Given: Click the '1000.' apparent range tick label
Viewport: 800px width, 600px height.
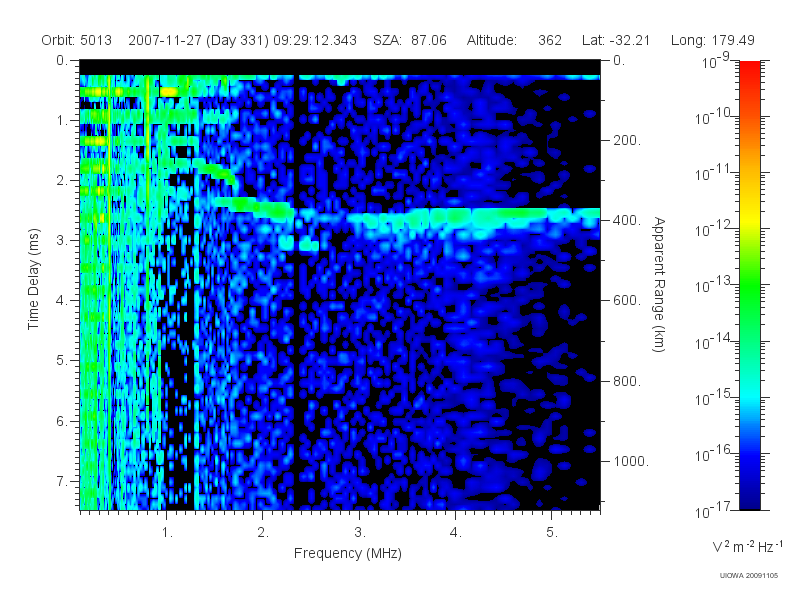Looking at the screenshot, I should pyautogui.click(x=631, y=461).
